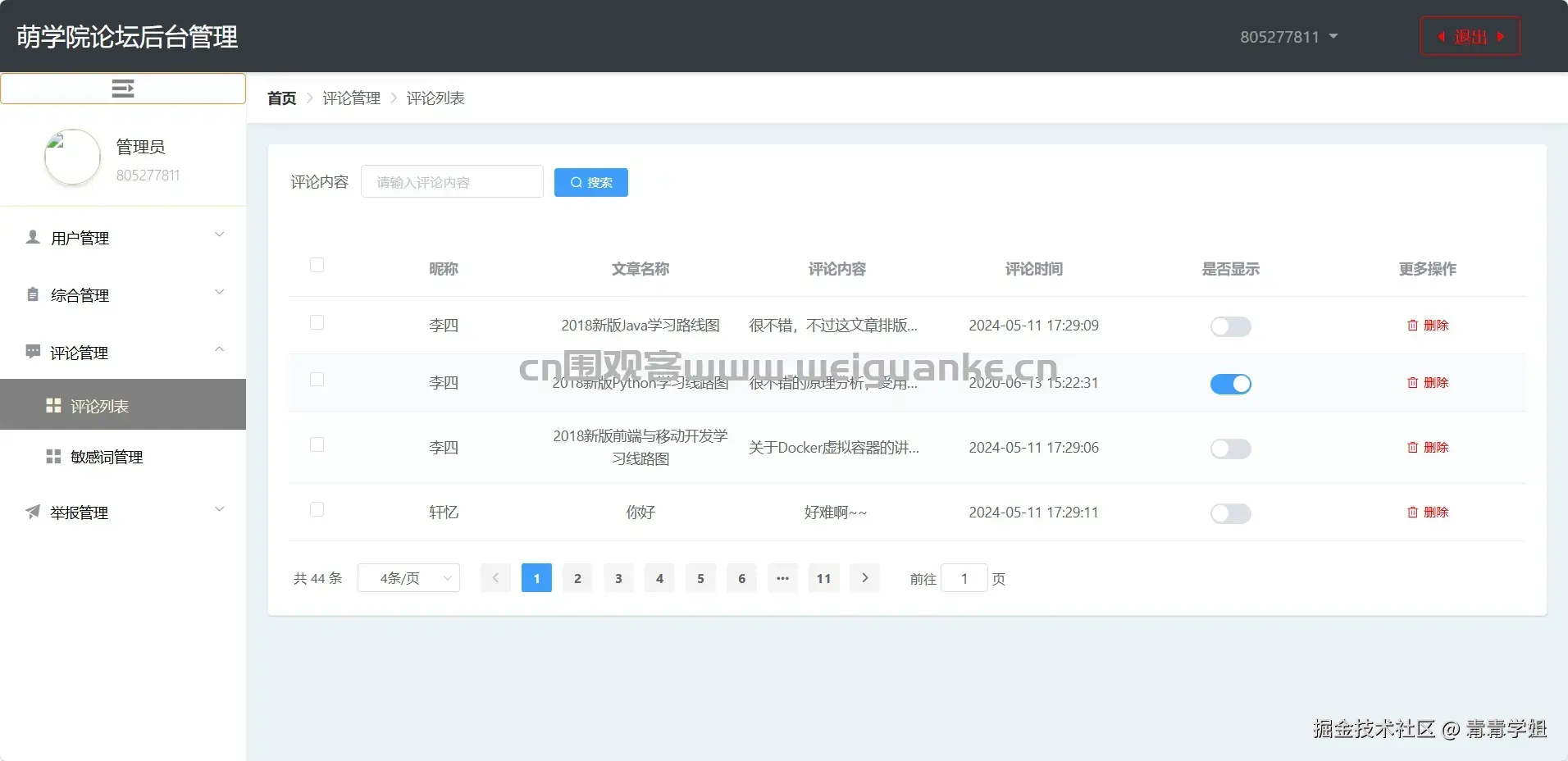This screenshot has width=1568, height=761.
Task: Go to the 首页 breadcrumb
Action: tap(281, 98)
